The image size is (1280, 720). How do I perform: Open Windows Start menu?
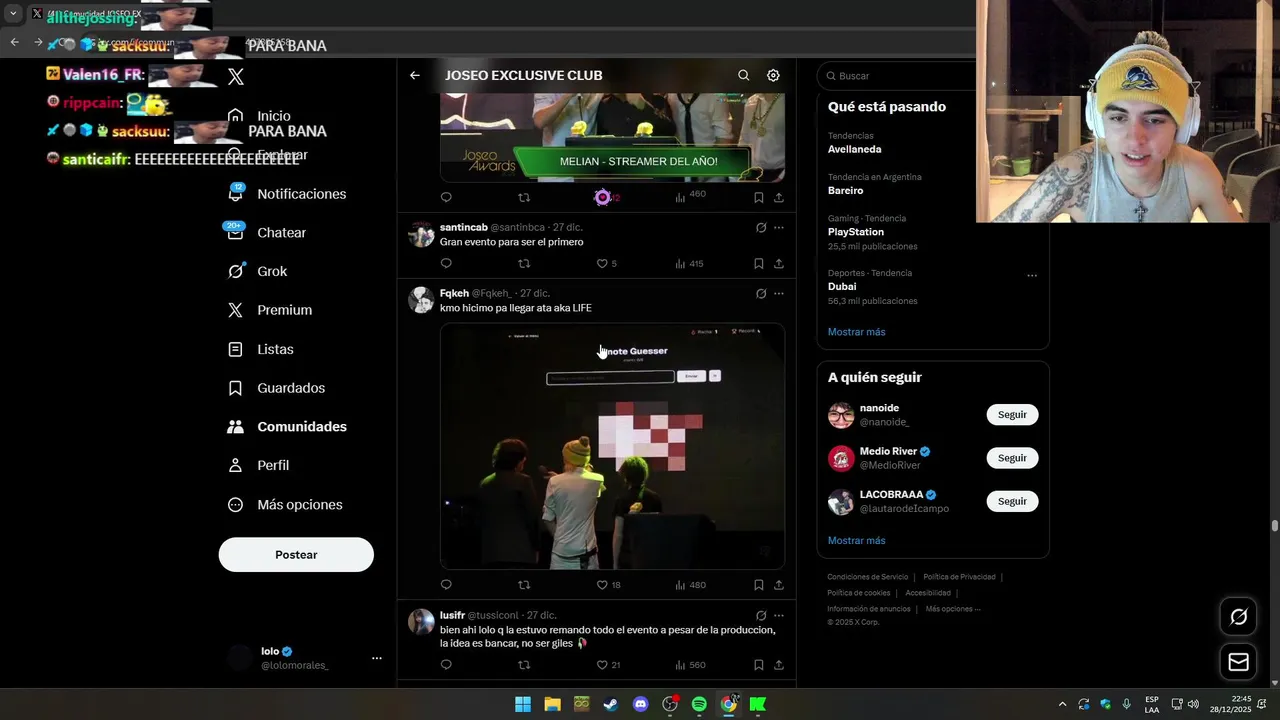523,704
